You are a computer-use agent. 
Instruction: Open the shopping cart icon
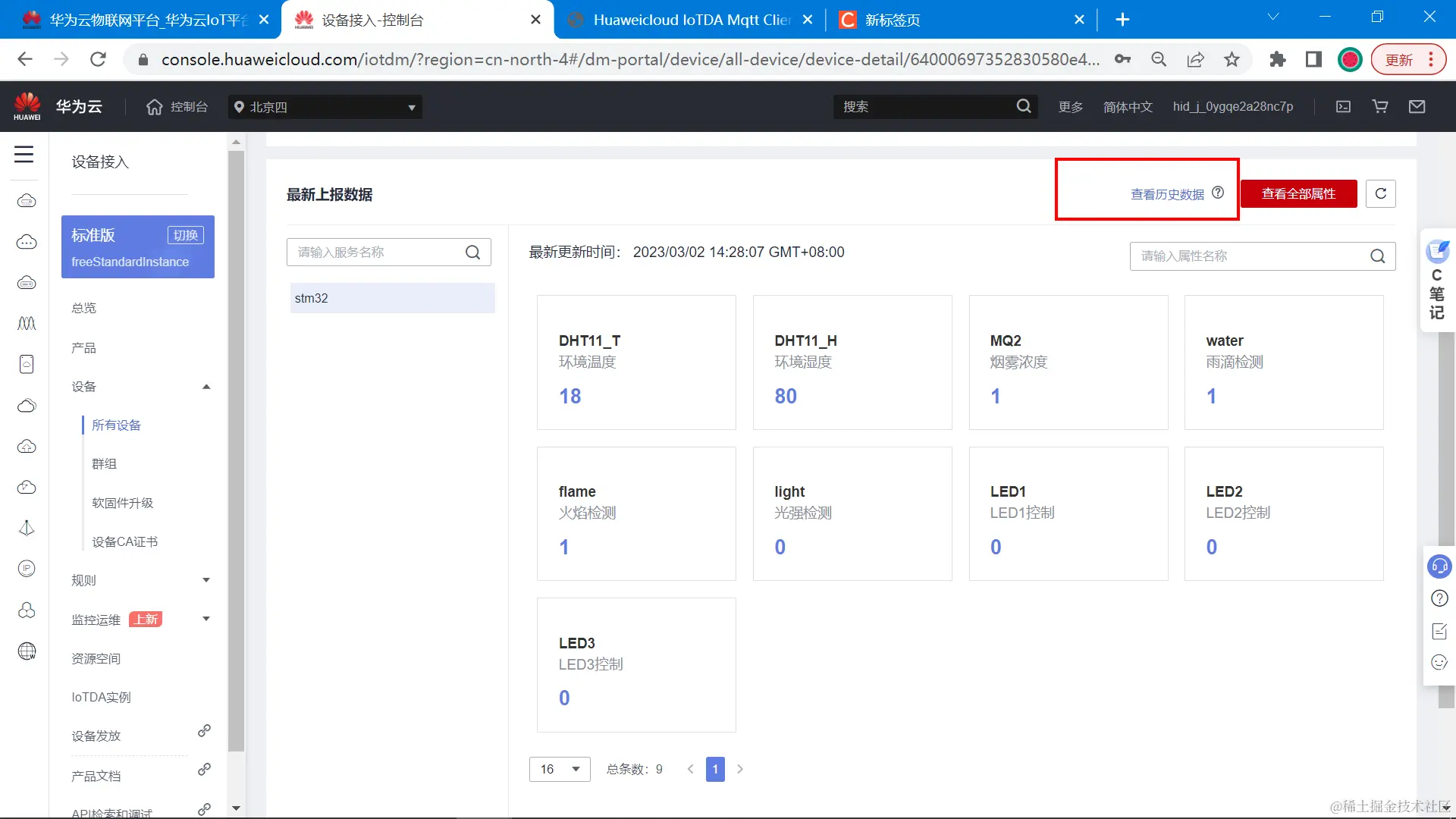point(1380,107)
